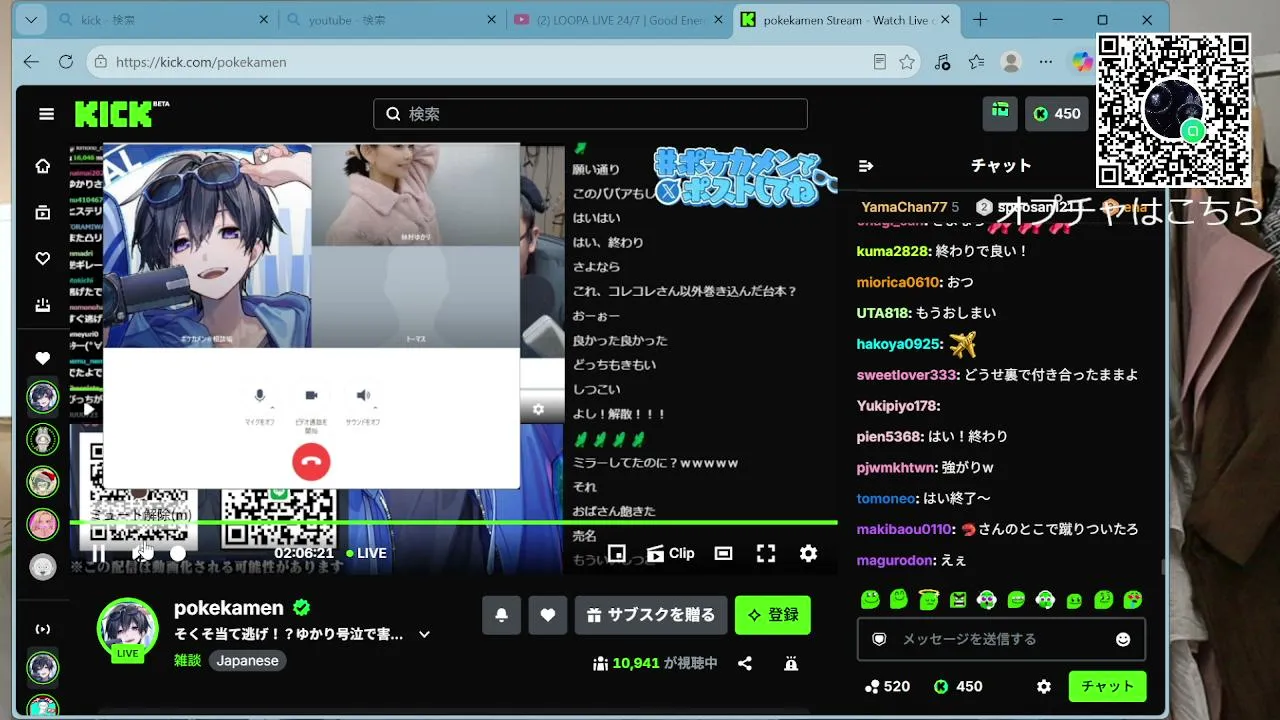This screenshot has height=720, width=1280.
Task: Switch to the LOOPA LIVE 24/7 tab
Action: point(619,20)
